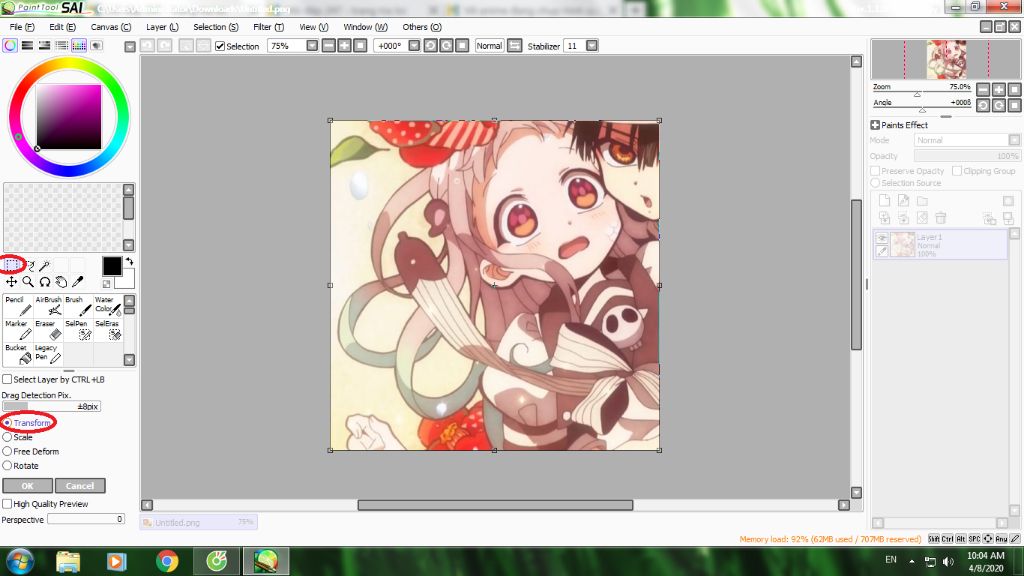This screenshot has width=1024, height=576.
Task: Click the brush list scroll-down arrow
Action: pos(129,359)
